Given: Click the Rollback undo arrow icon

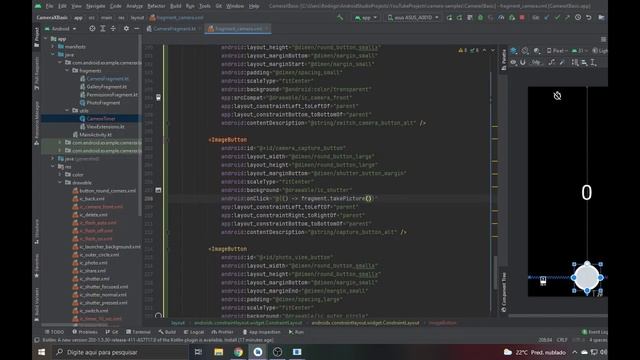Looking at the screenshot, I should coord(589,18).
